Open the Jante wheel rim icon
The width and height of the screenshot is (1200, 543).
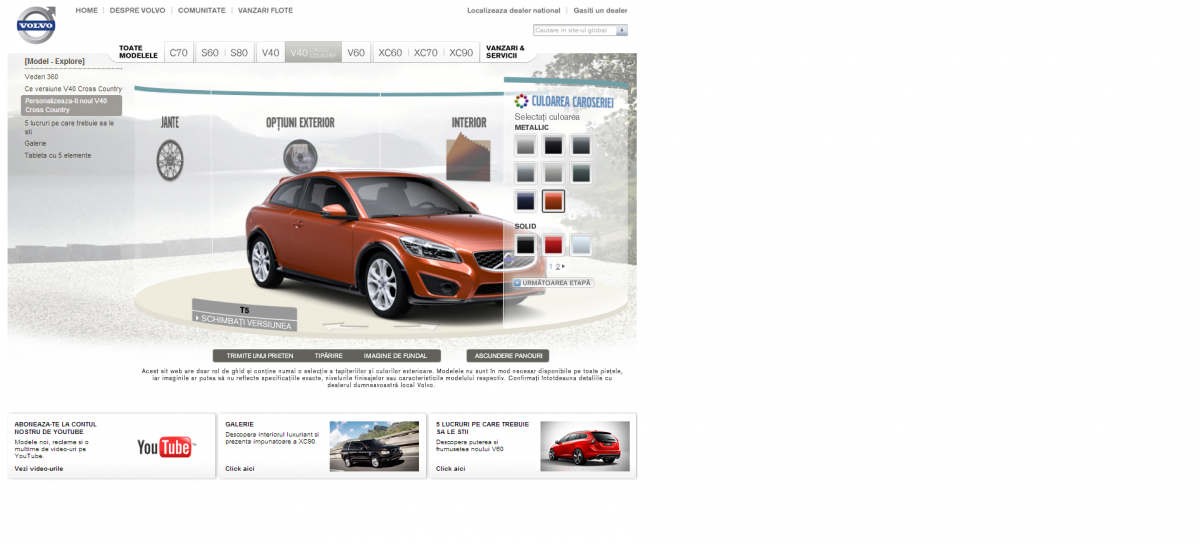pos(170,159)
